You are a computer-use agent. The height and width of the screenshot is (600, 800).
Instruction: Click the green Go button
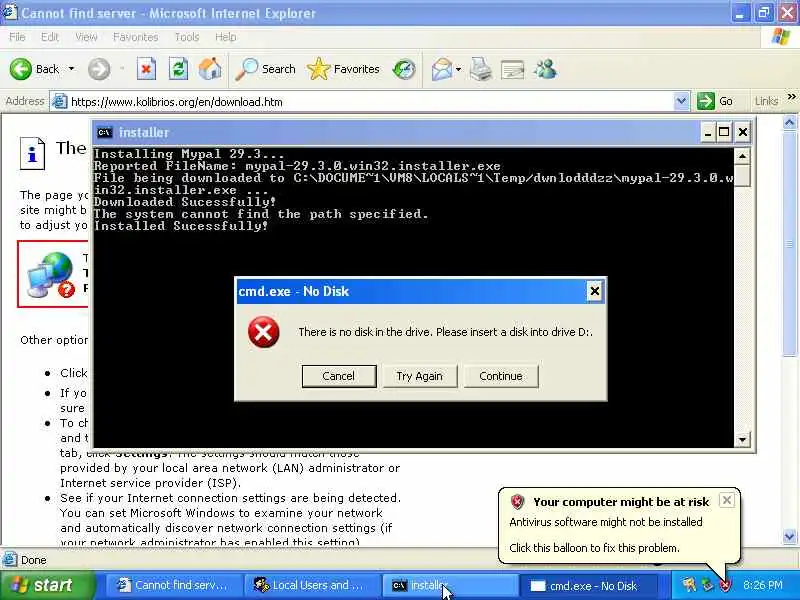tap(715, 101)
